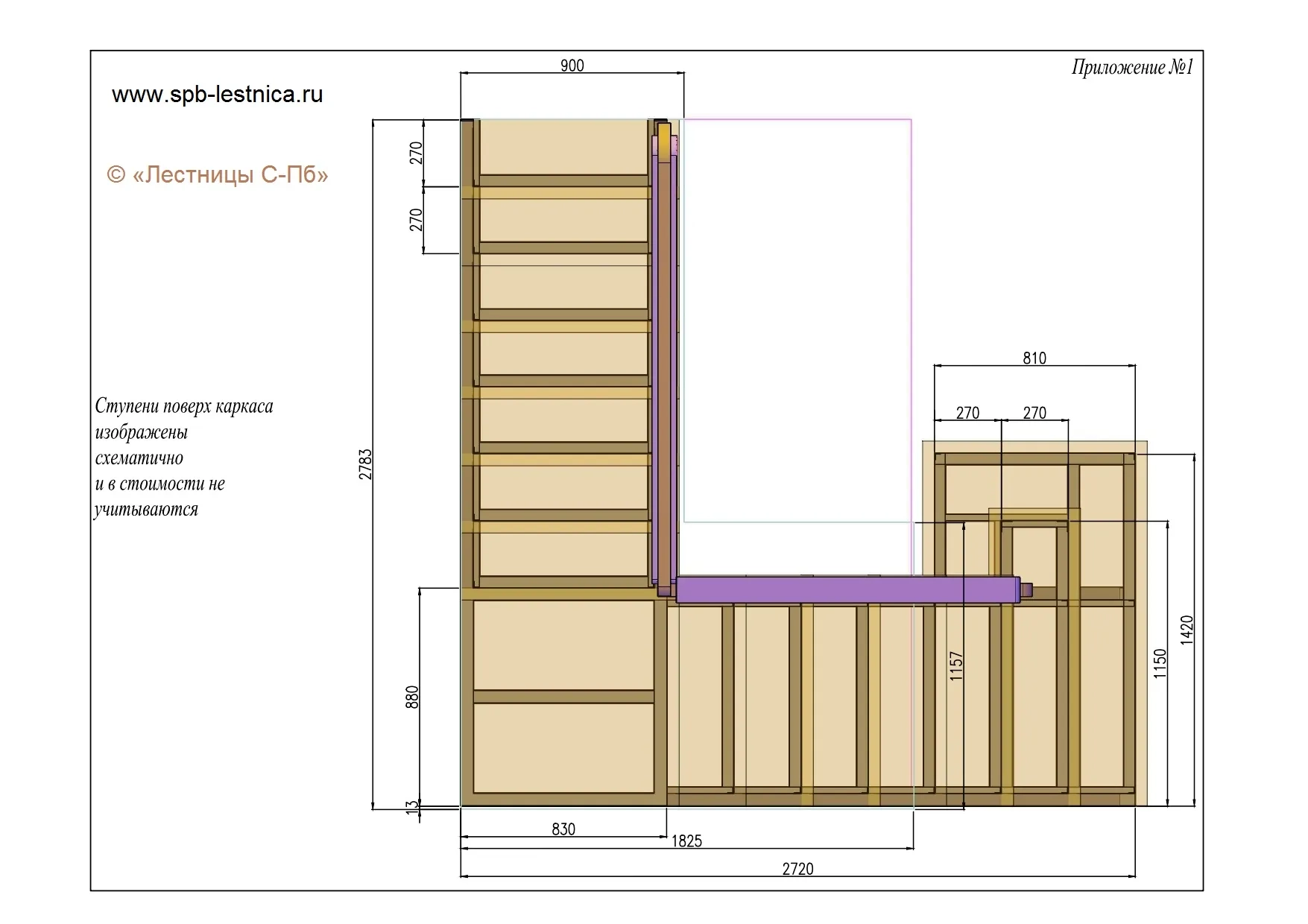Select the 810 dimension label
The height and width of the screenshot is (924, 1308).
(x=1034, y=358)
